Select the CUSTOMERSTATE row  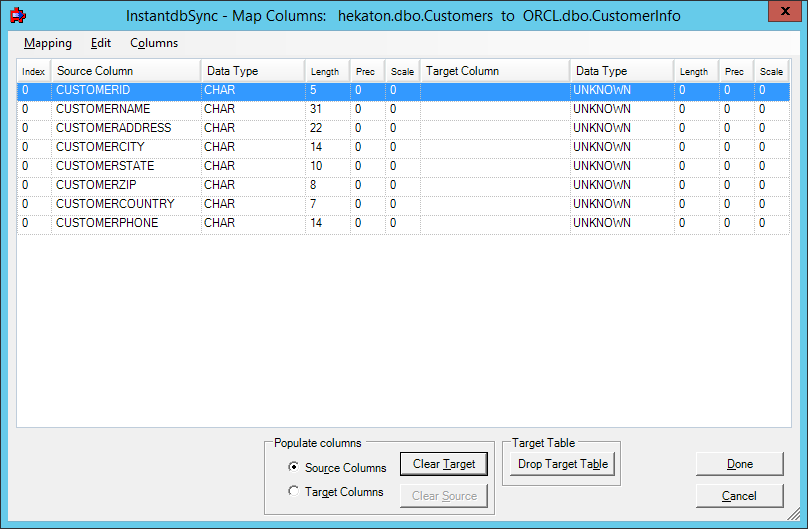click(x=403, y=166)
